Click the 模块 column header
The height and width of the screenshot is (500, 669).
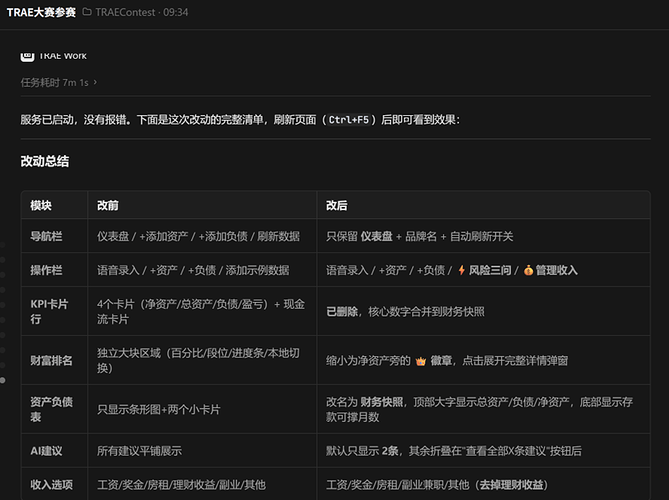41,206
